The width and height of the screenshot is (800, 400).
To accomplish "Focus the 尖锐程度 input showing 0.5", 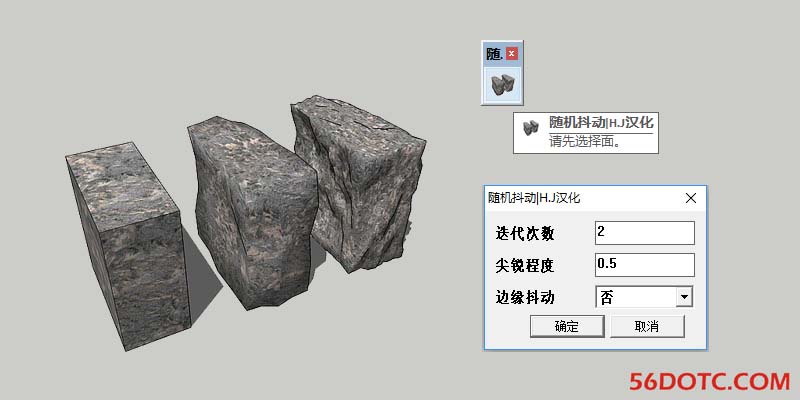I will 643,265.
